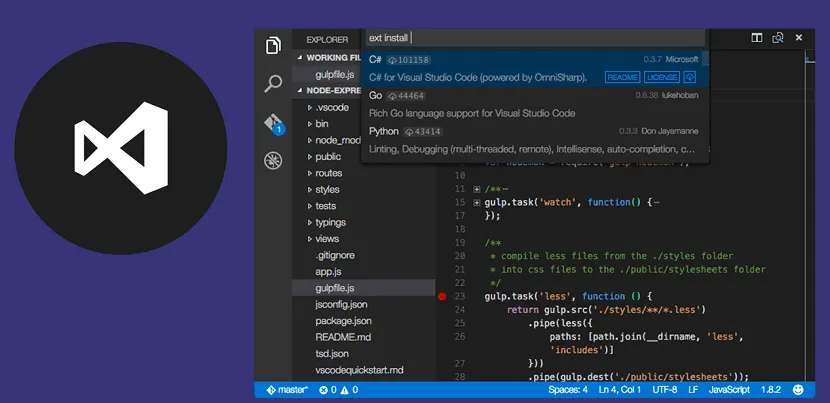Unfold the collapsed block at line 11

476,189
